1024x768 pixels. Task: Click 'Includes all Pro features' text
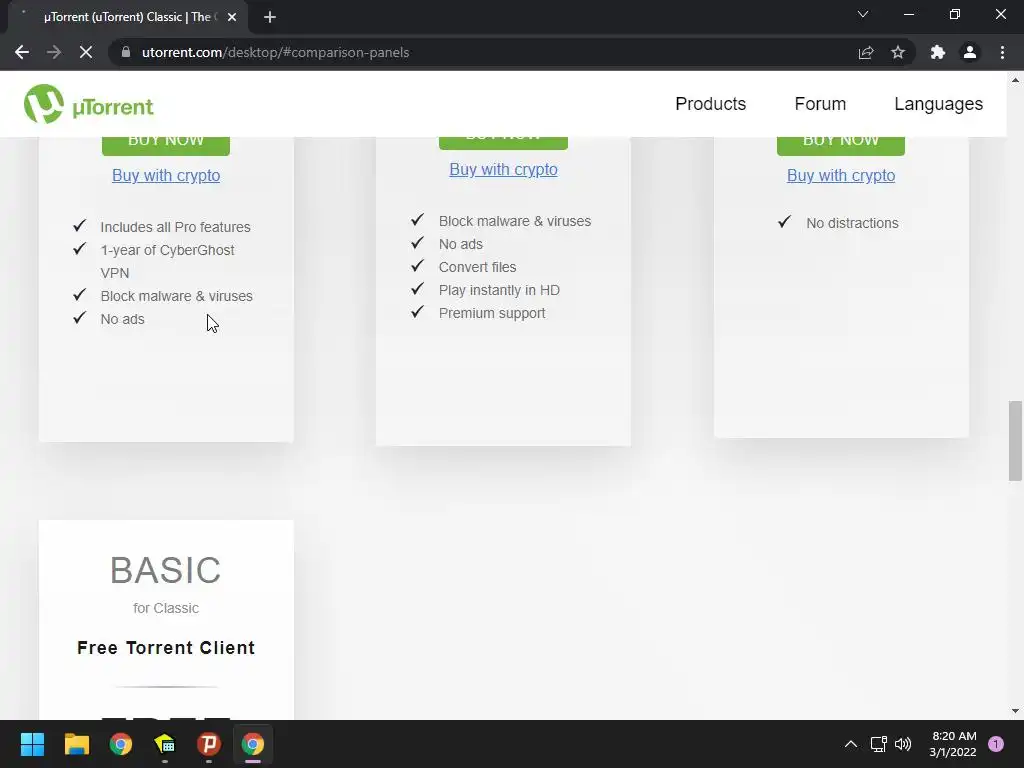click(x=176, y=227)
